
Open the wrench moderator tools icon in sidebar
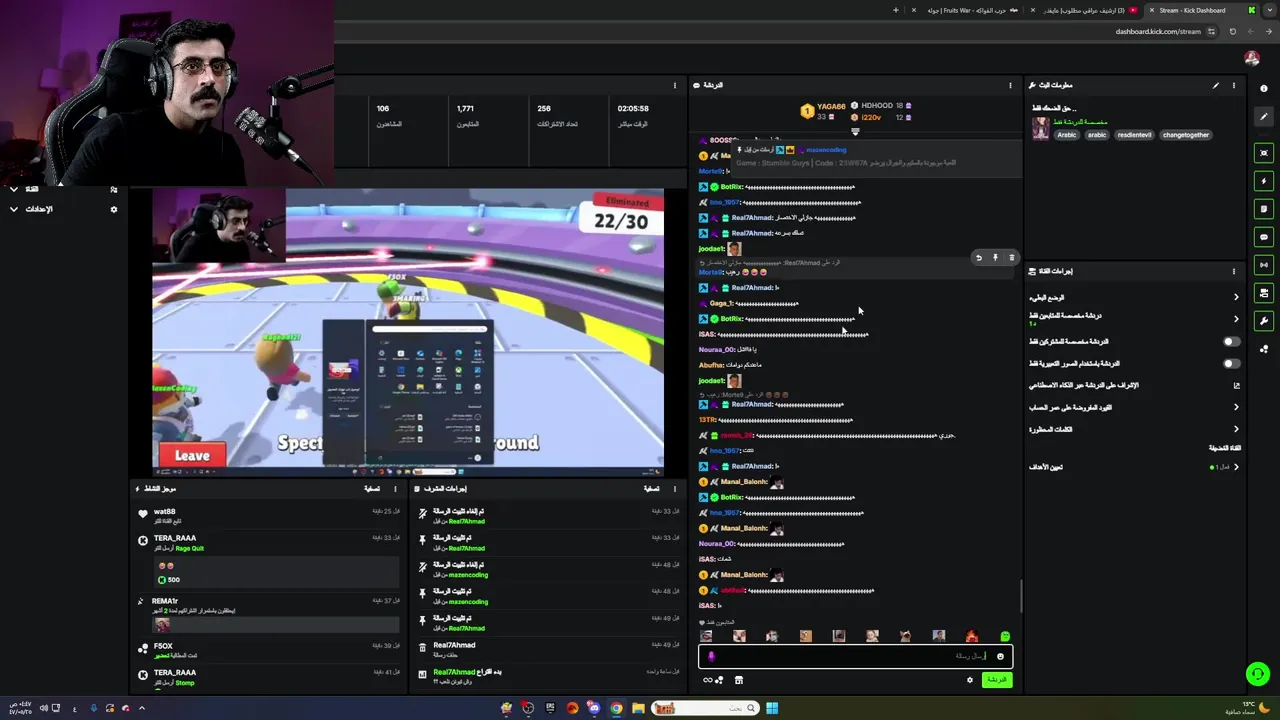pyautogui.click(x=1264, y=321)
